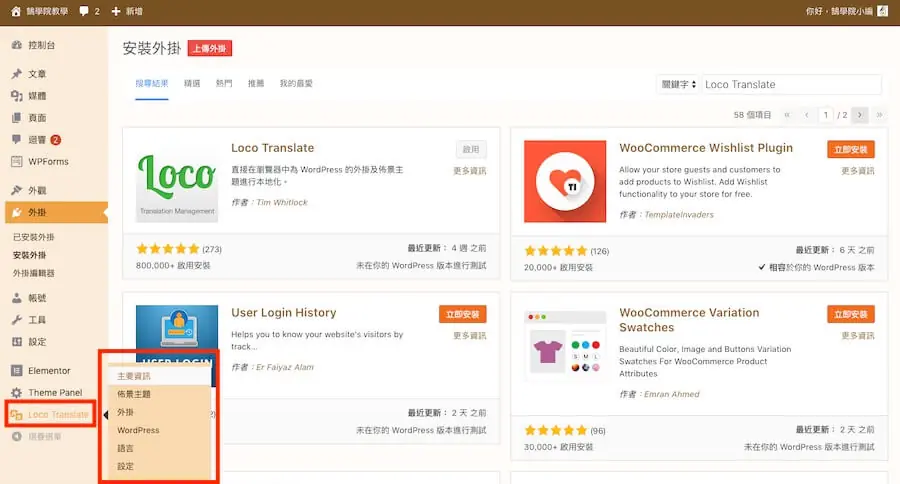Click the 設定 settings icon in sidebar
Screen dimensions: 900x484
pos(17,342)
